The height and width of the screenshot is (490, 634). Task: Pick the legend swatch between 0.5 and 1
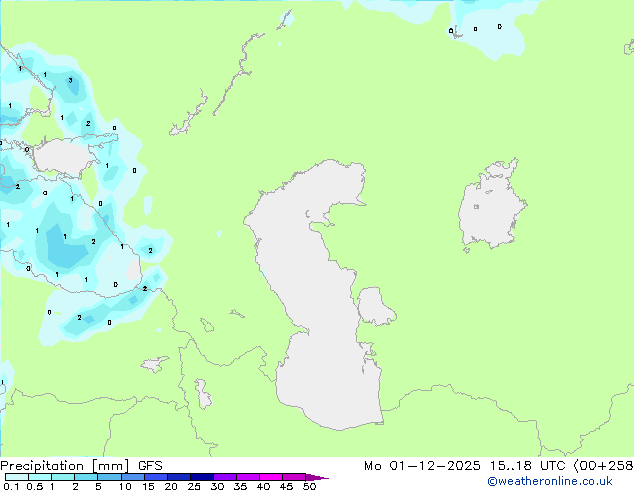(x=40, y=477)
